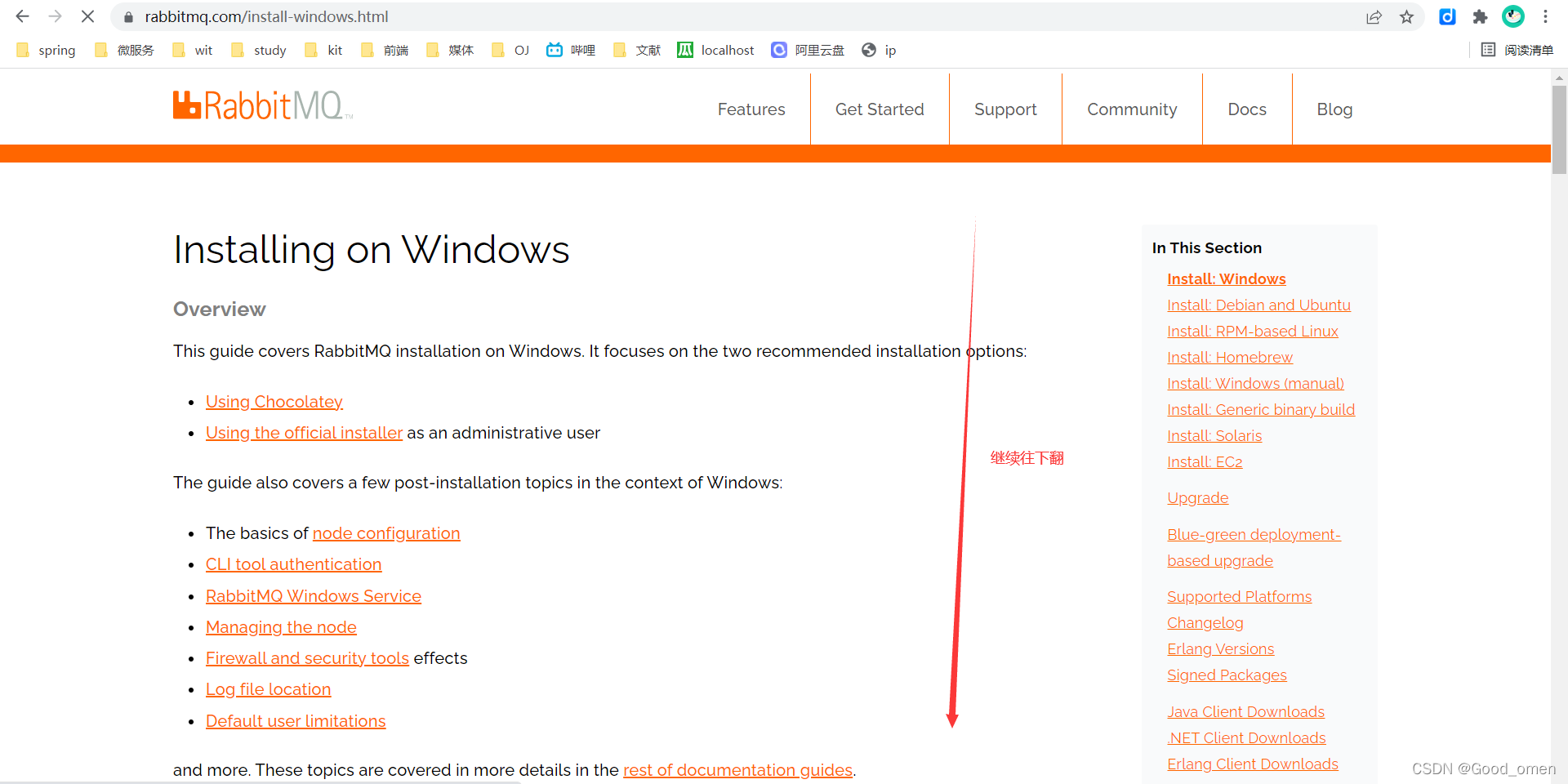Open Install: Homebrew sidebar link
This screenshot has width=1568, height=784.
pyautogui.click(x=1230, y=358)
